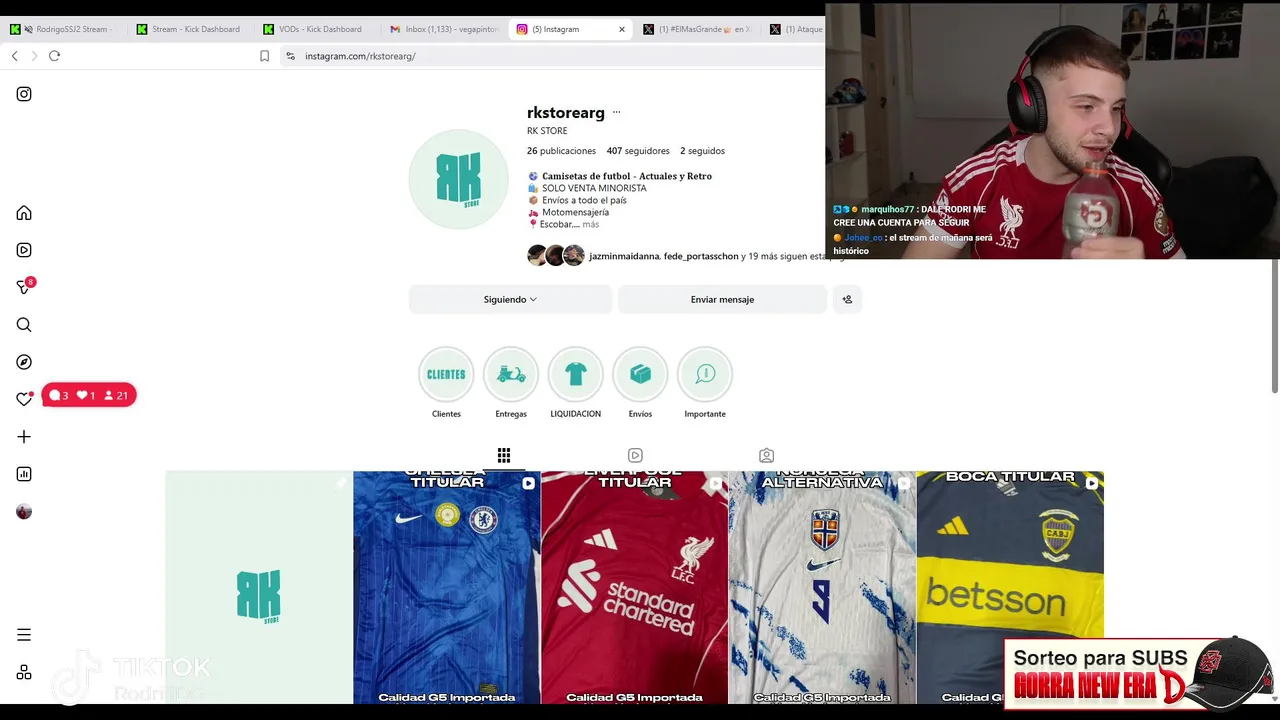Open RK Store logo post thumbnail
The image size is (1280, 720).
[259, 588]
